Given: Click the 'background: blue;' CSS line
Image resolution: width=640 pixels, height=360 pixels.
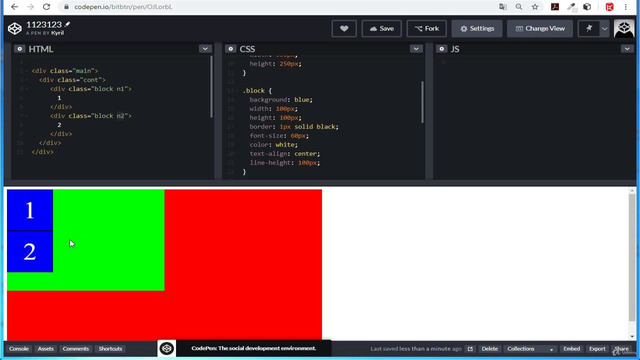Looking at the screenshot, I should [x=281, y=100].
